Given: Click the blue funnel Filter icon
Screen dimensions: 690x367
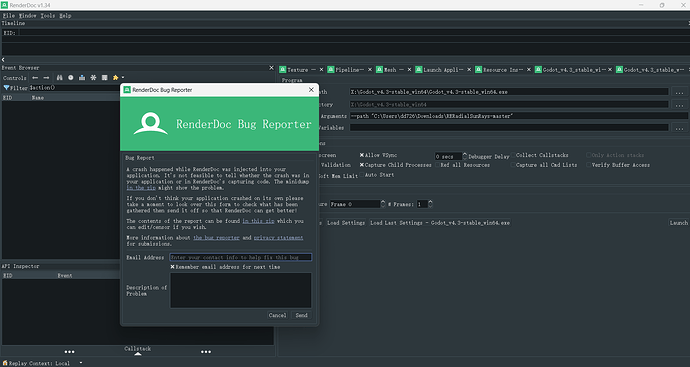Looking at the screenshot, I should tap(6, 88).
